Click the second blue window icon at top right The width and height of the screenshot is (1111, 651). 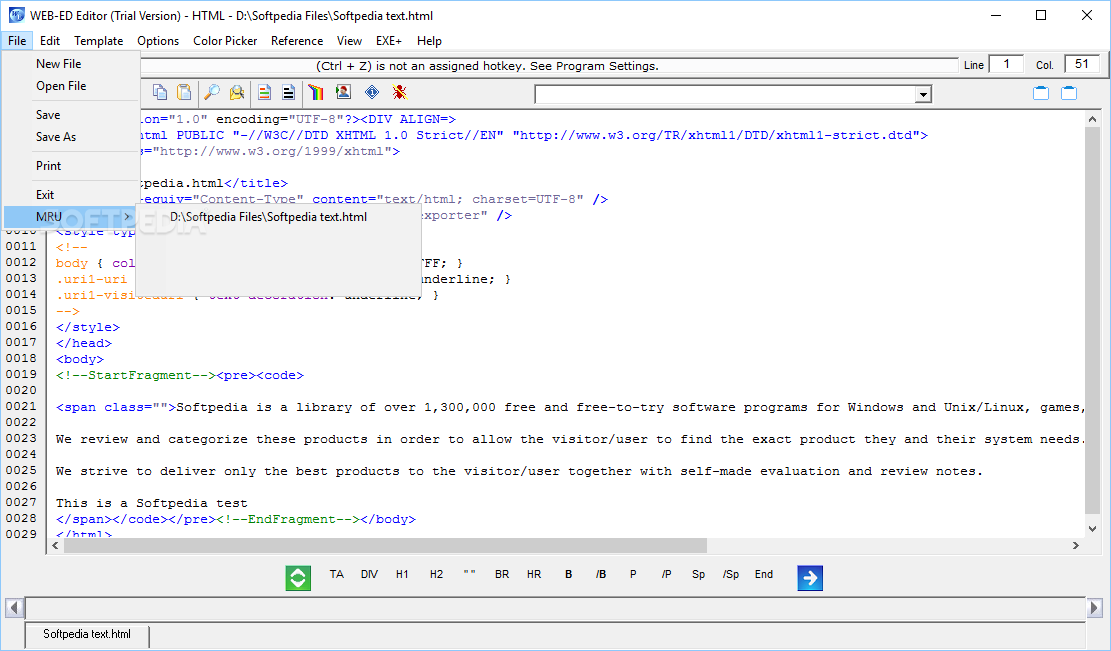[x=1069, y=93]
